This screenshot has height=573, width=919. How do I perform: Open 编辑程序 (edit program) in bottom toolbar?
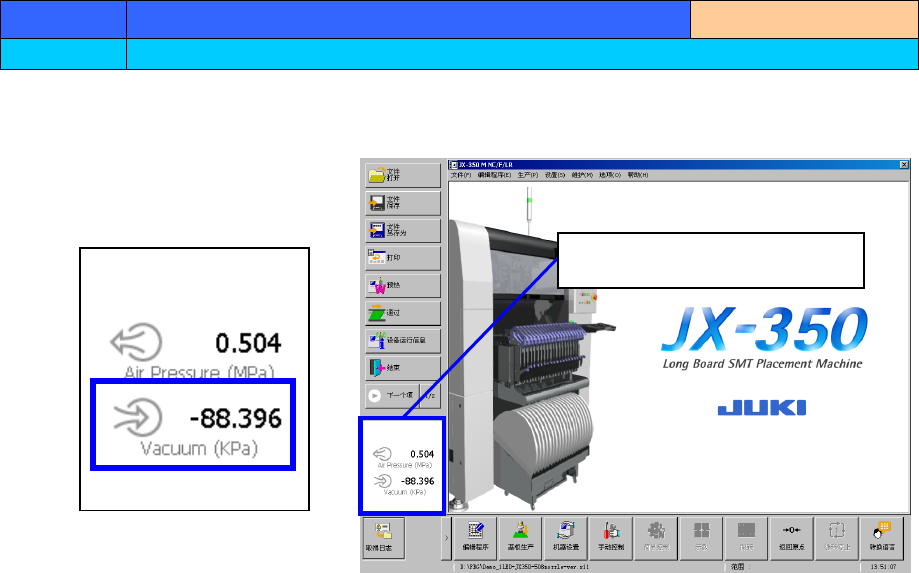pyautogui.click(x=475, y=537)
